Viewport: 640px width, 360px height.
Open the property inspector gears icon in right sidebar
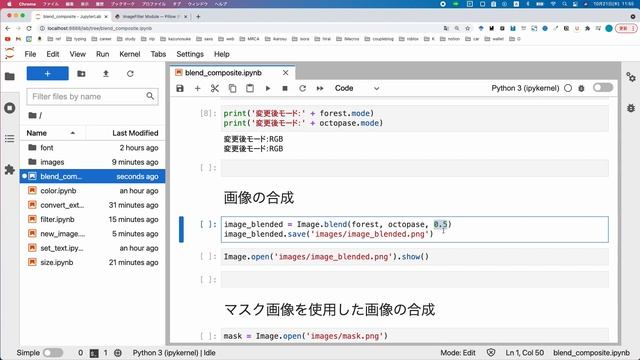[x=631, y=77]
